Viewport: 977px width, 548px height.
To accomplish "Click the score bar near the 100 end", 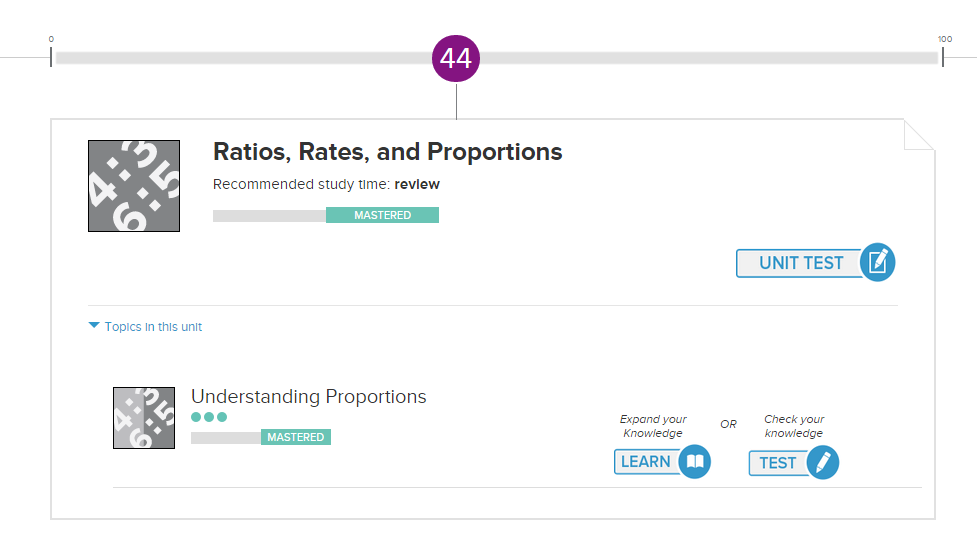I will click(916, 58).
